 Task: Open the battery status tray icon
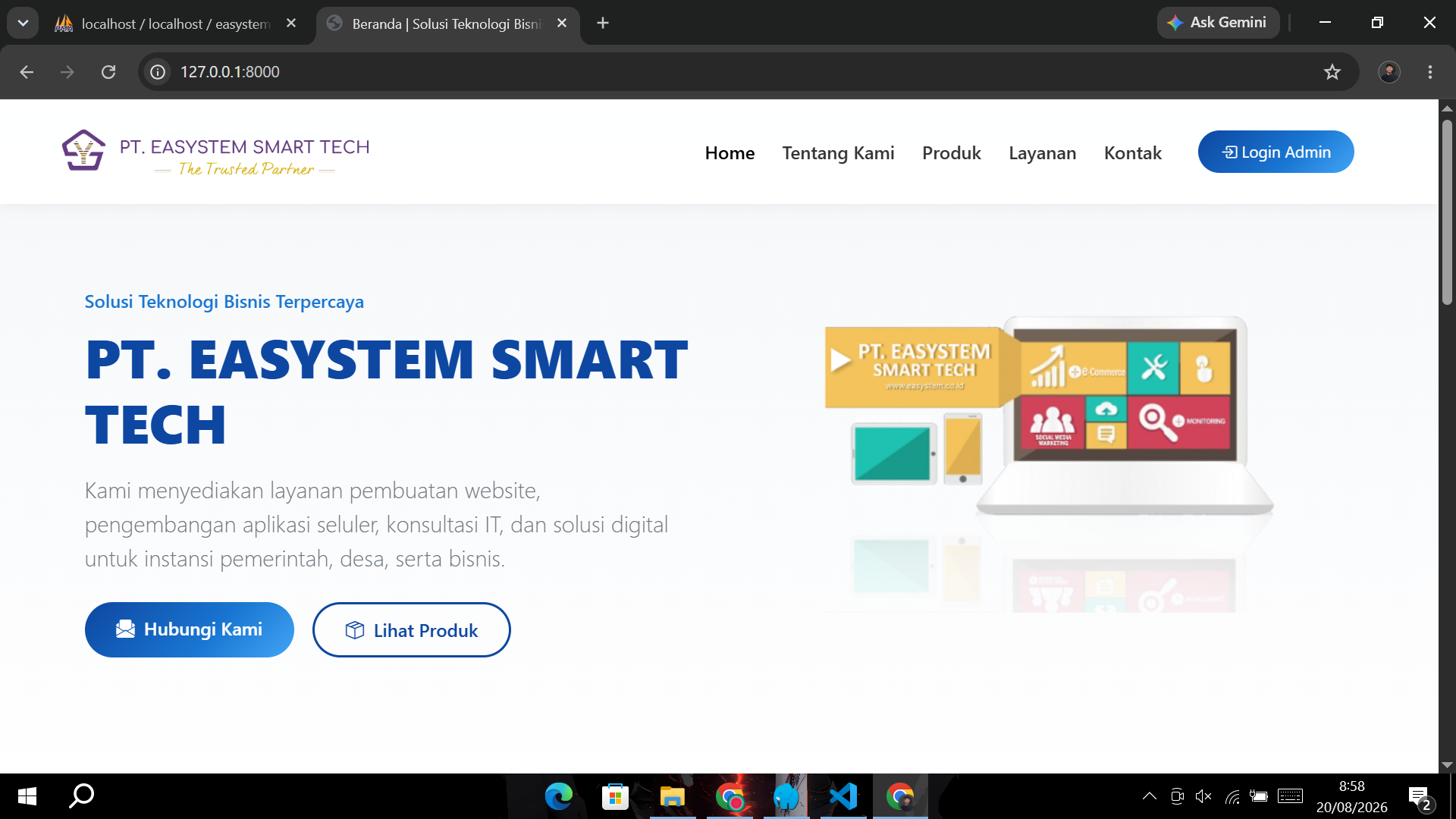(x=1259, y=796)
